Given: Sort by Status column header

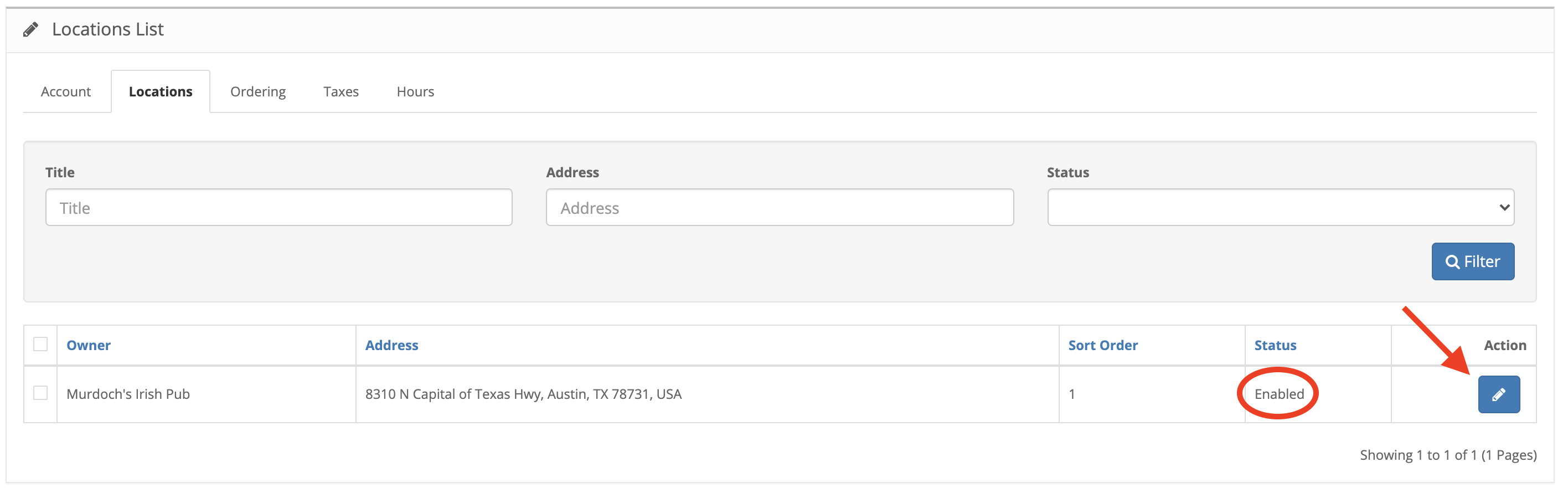Looking at the screenshot, I should pos(1275,345).
